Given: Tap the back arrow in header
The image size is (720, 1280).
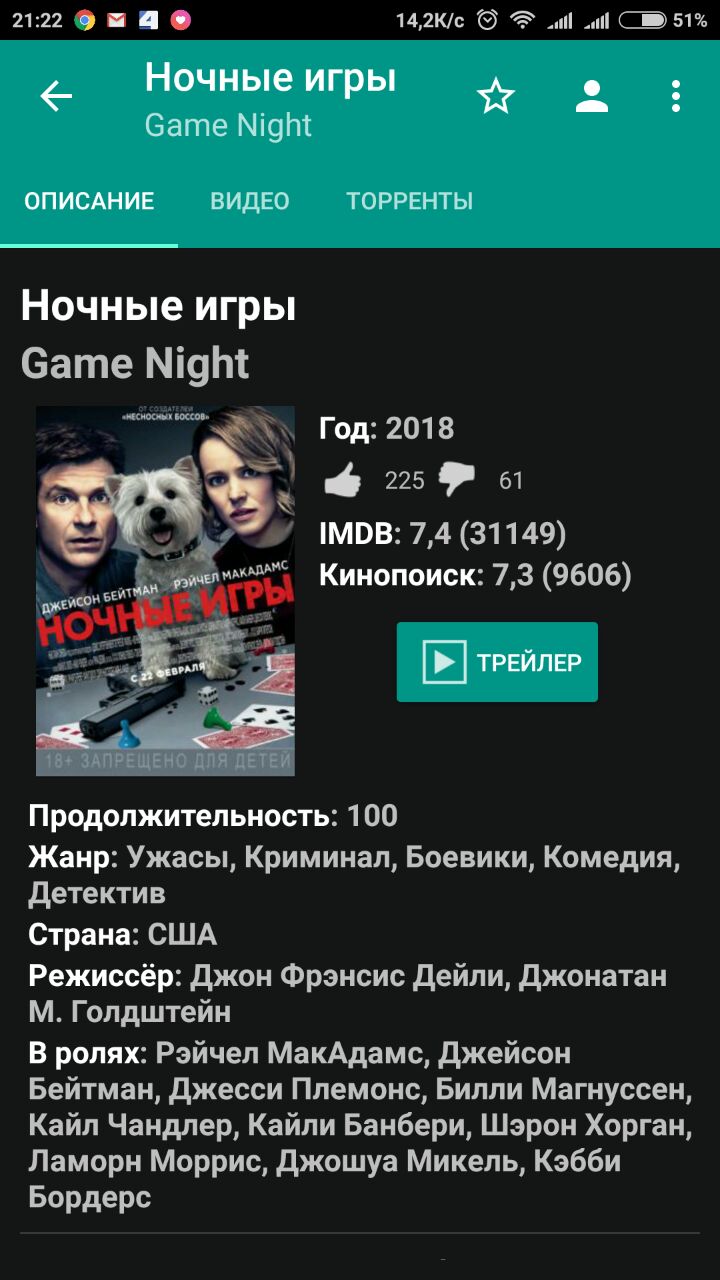Looking at the screenshot, I should click(56, 96).
